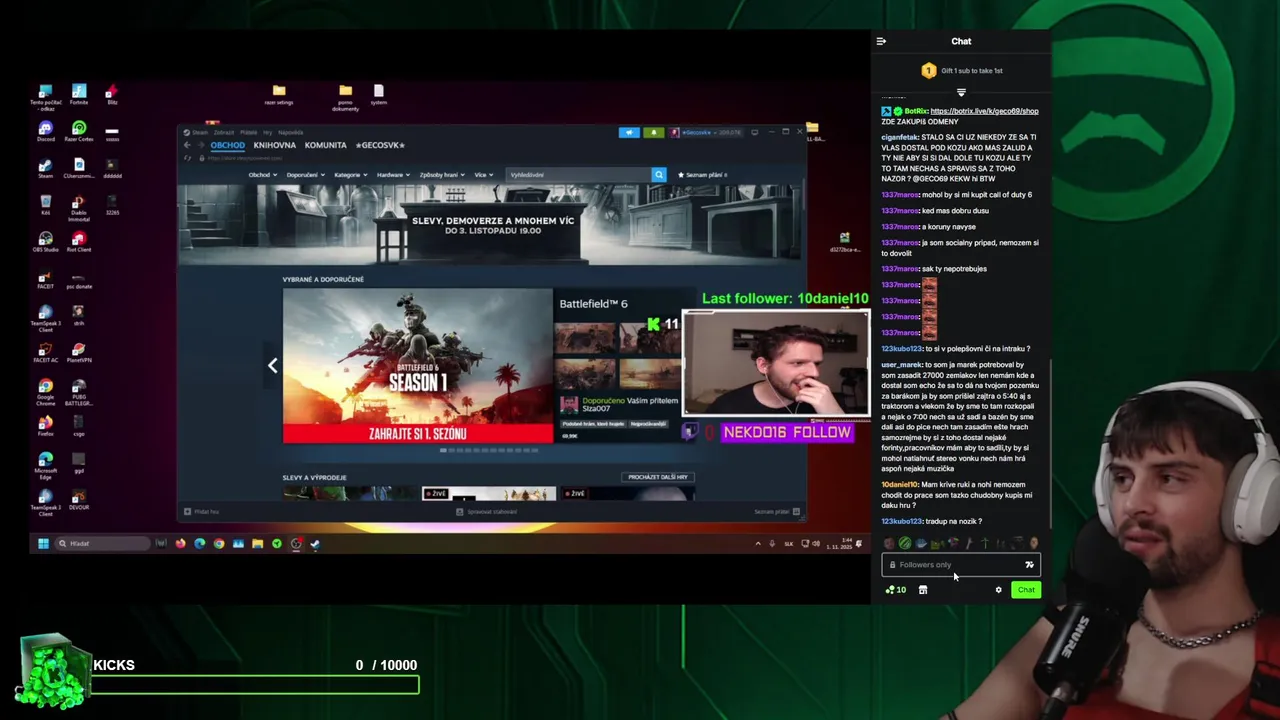Launch the Fortnite desktop shortcut
The width and height of the screenshot is (1280, 720).
click(79, 94)
